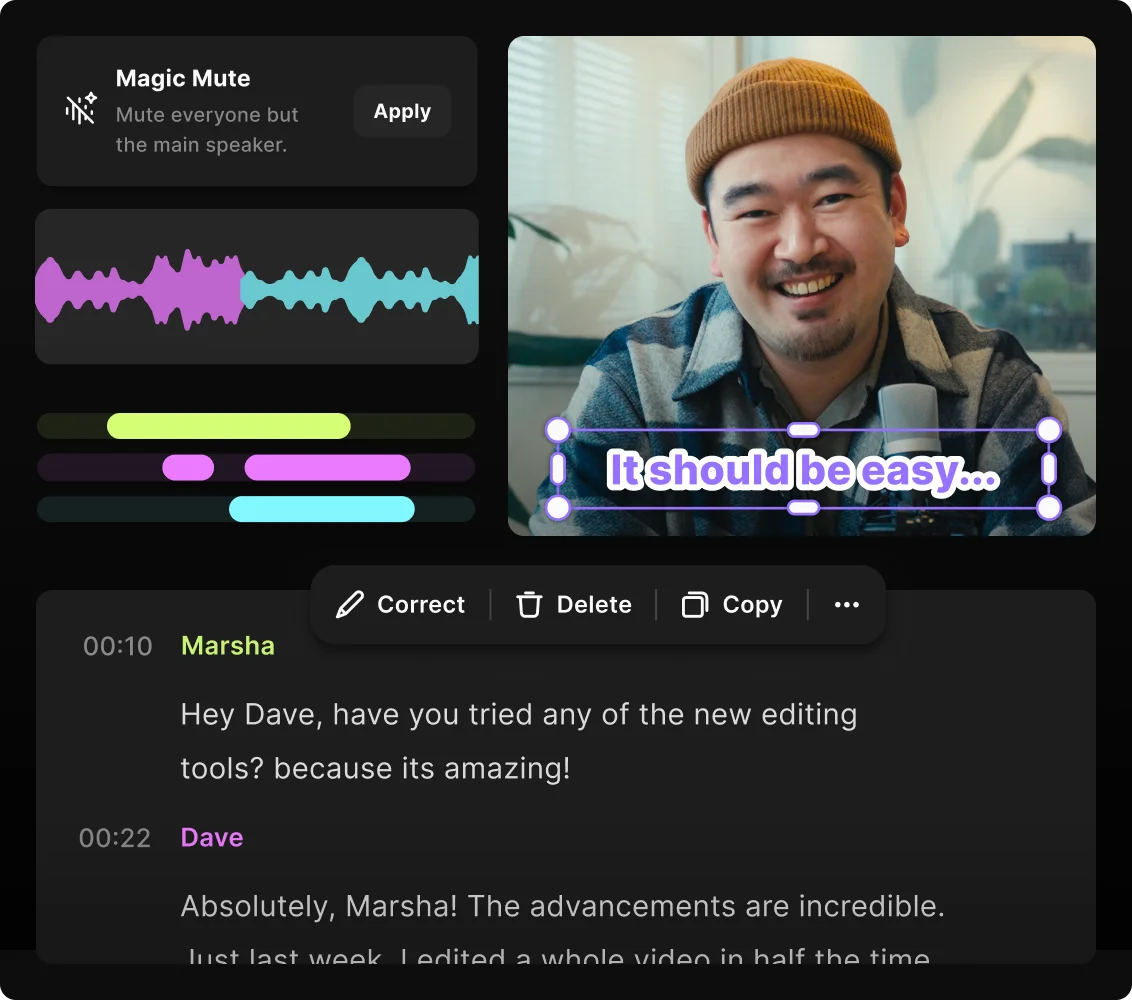Image resolution: width=1132 pixels, height=1000 pixels.
Task: Click speaker name Marsha to reassign speaker
Action: (228, 646)
